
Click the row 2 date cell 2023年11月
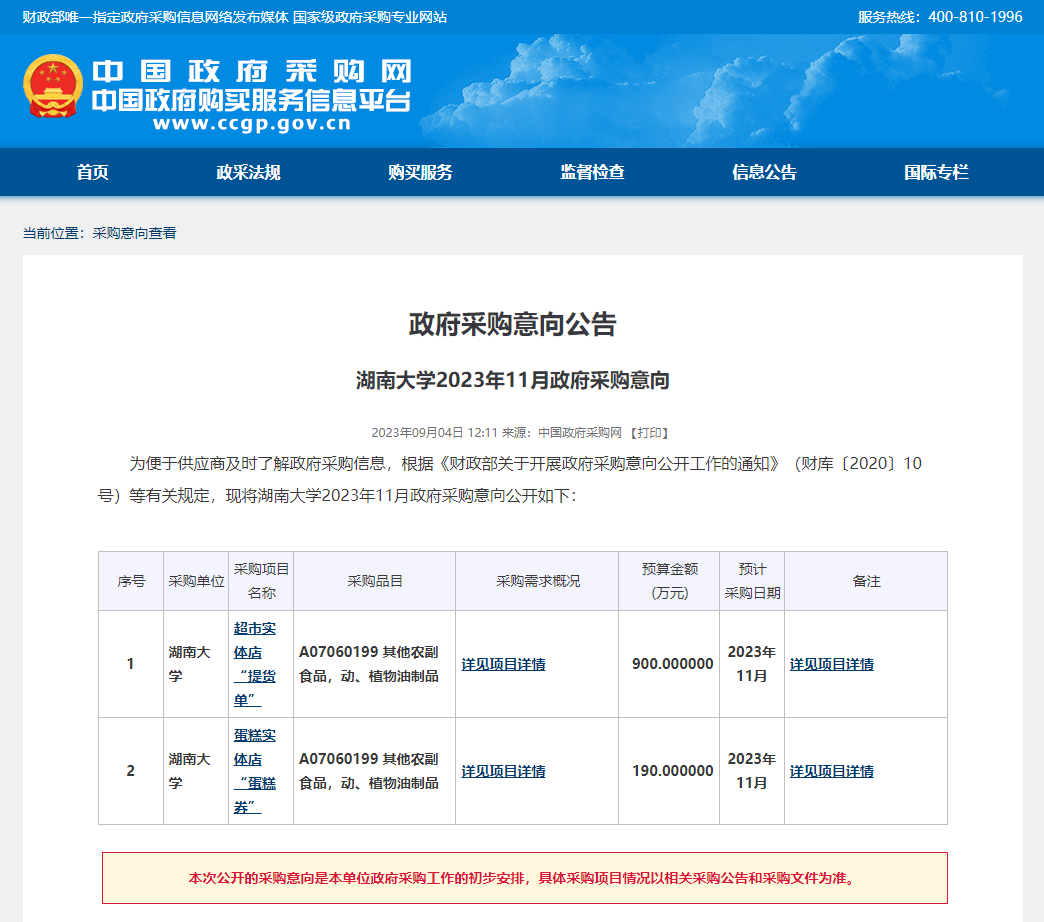point(752,771)
